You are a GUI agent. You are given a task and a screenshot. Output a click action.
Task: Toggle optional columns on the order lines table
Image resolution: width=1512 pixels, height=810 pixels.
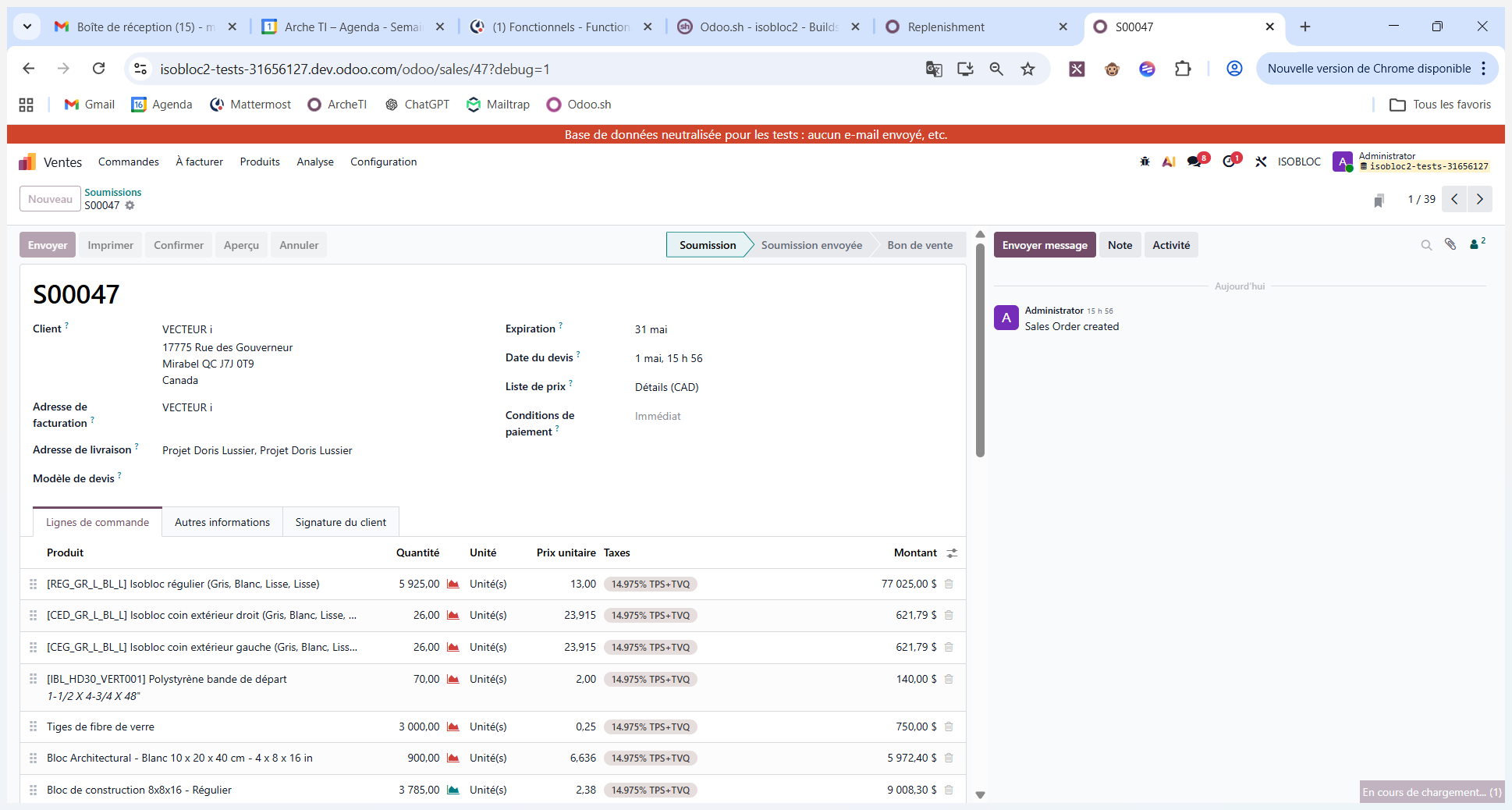[952, 553]
